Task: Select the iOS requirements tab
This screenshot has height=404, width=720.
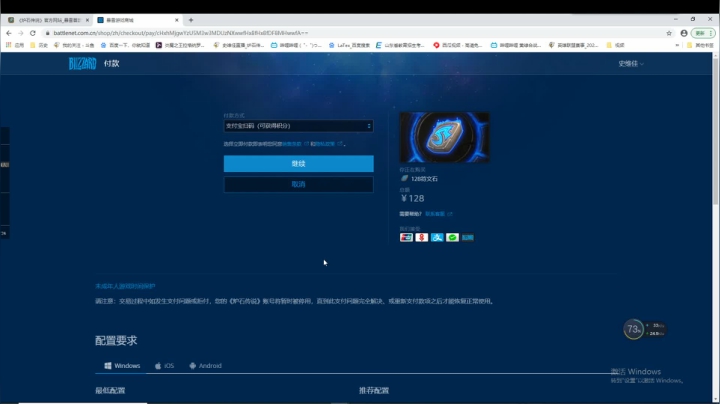Action: pyautogui.click(x=164, y=365)
